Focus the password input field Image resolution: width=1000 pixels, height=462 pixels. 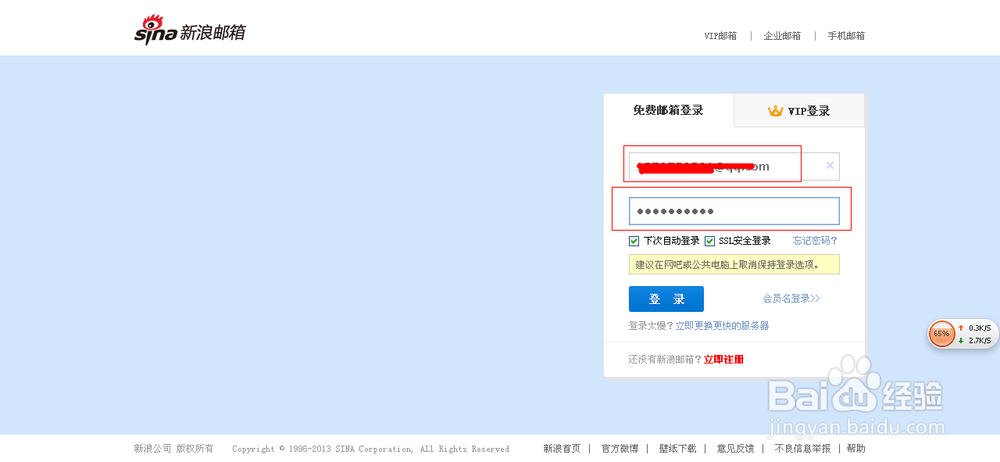click(734, 211)
